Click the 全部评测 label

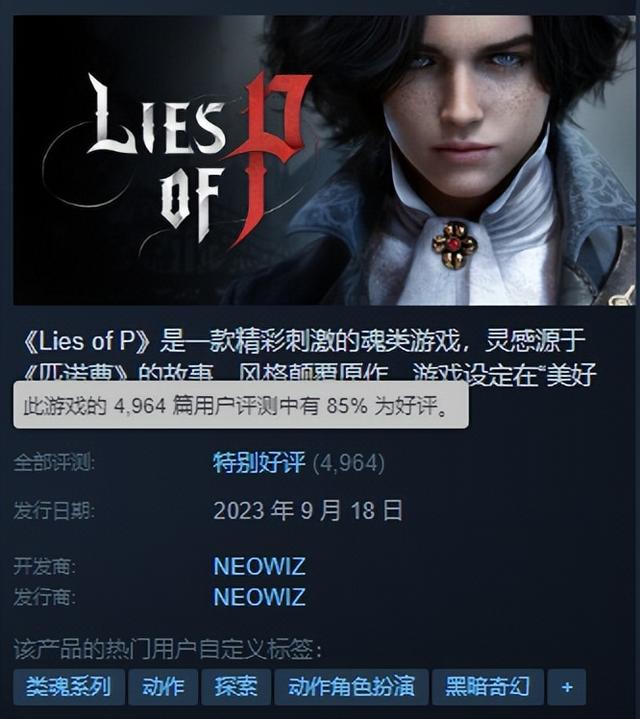(x=54, y=463)
